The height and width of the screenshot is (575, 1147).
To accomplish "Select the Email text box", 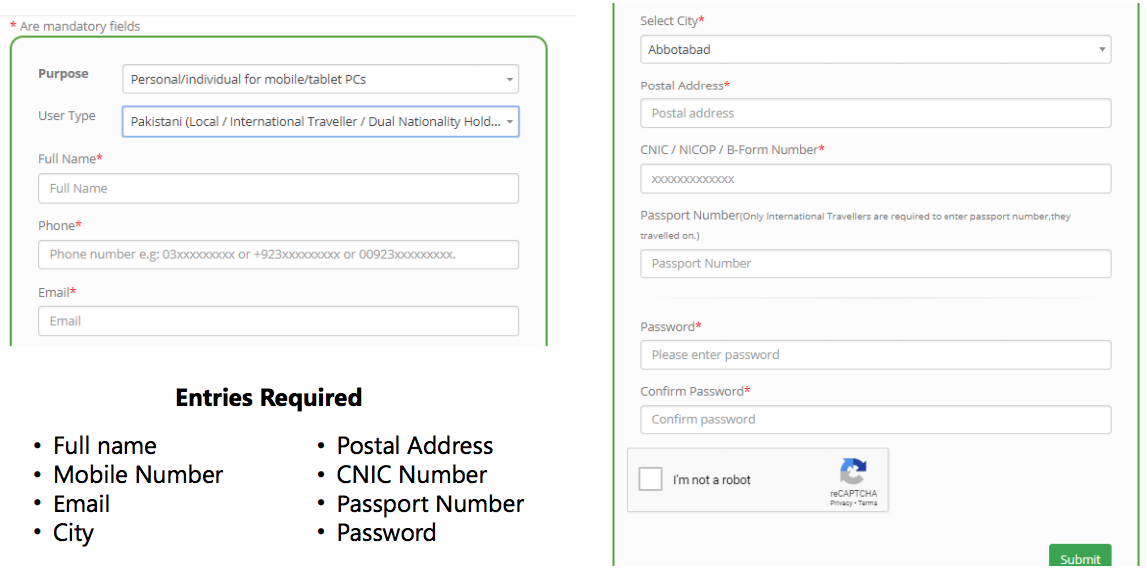I will pos(278,321).
